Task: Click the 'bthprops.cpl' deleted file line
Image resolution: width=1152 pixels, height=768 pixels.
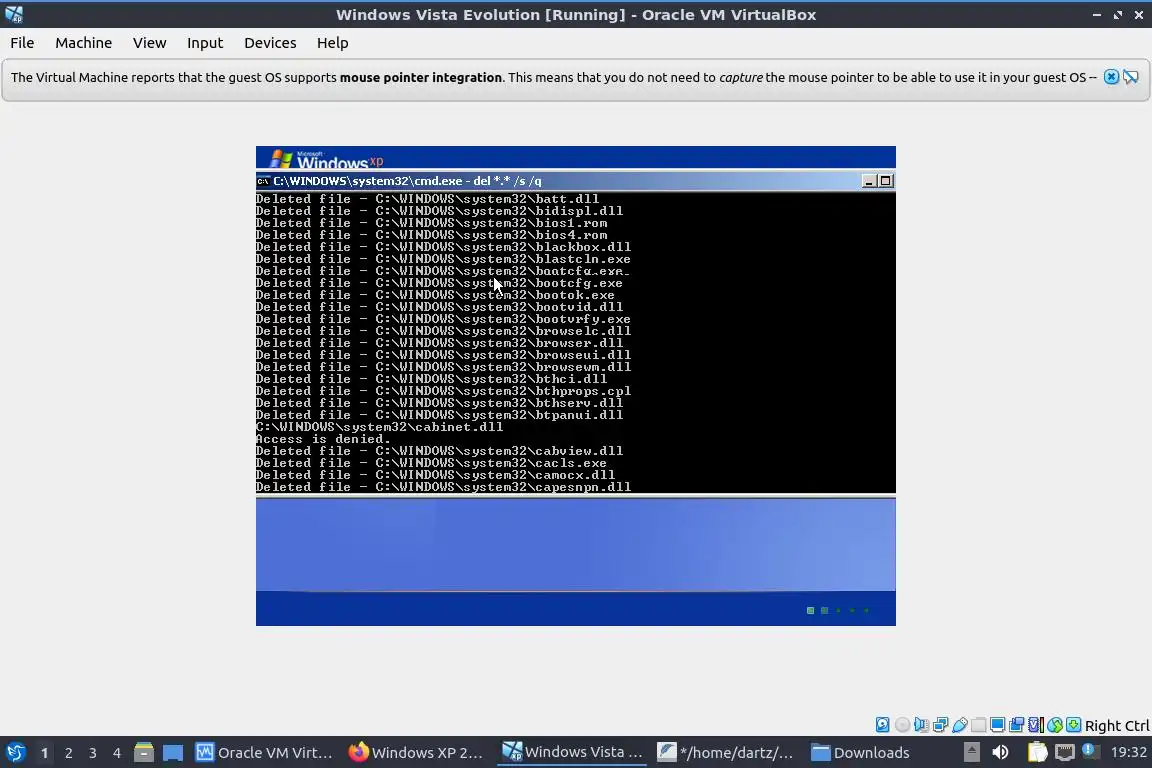Action: pos(443,391)
